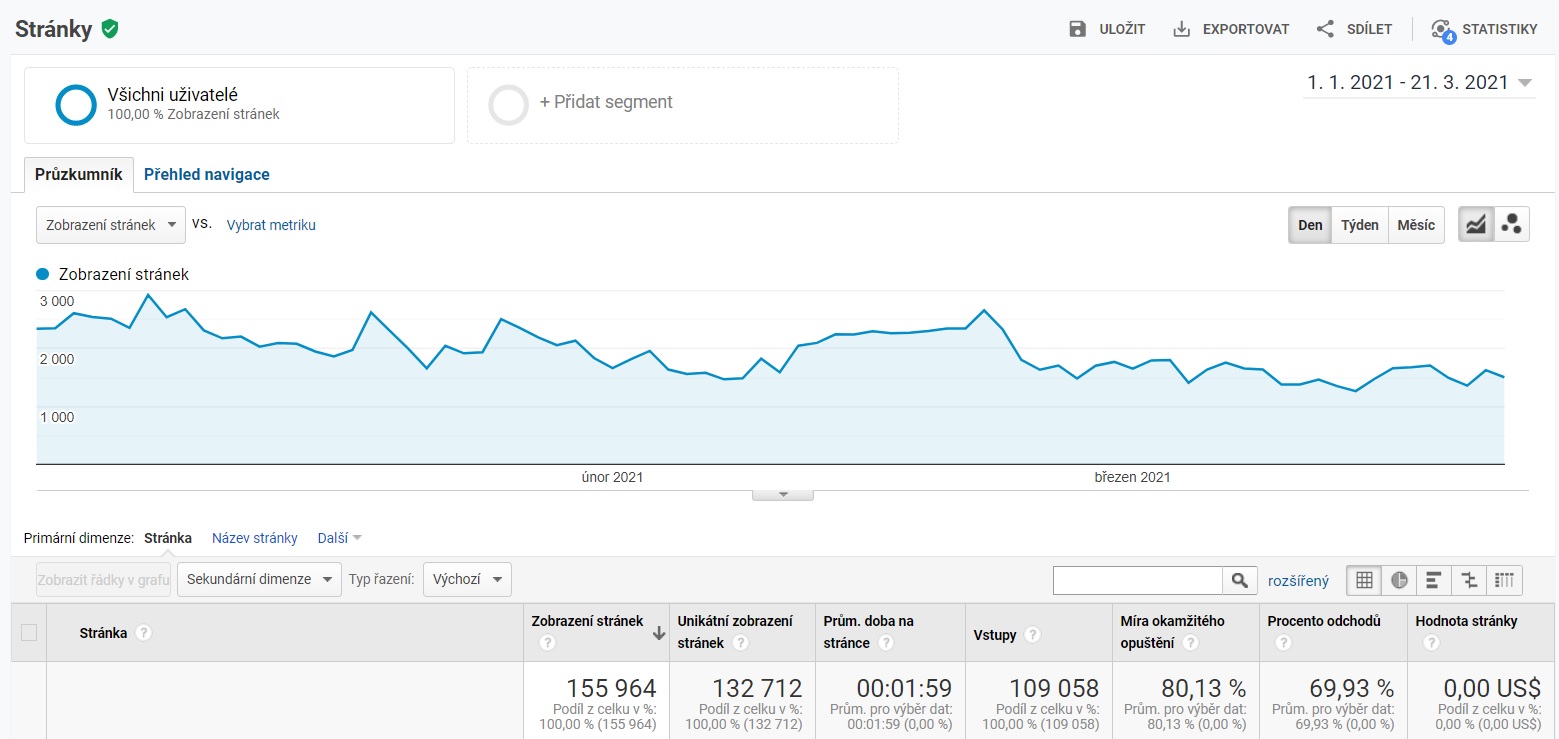This screenshot has width=1559, height=739.
Task: Switch to Přehled navigace tab
Action: click(206, 174)
